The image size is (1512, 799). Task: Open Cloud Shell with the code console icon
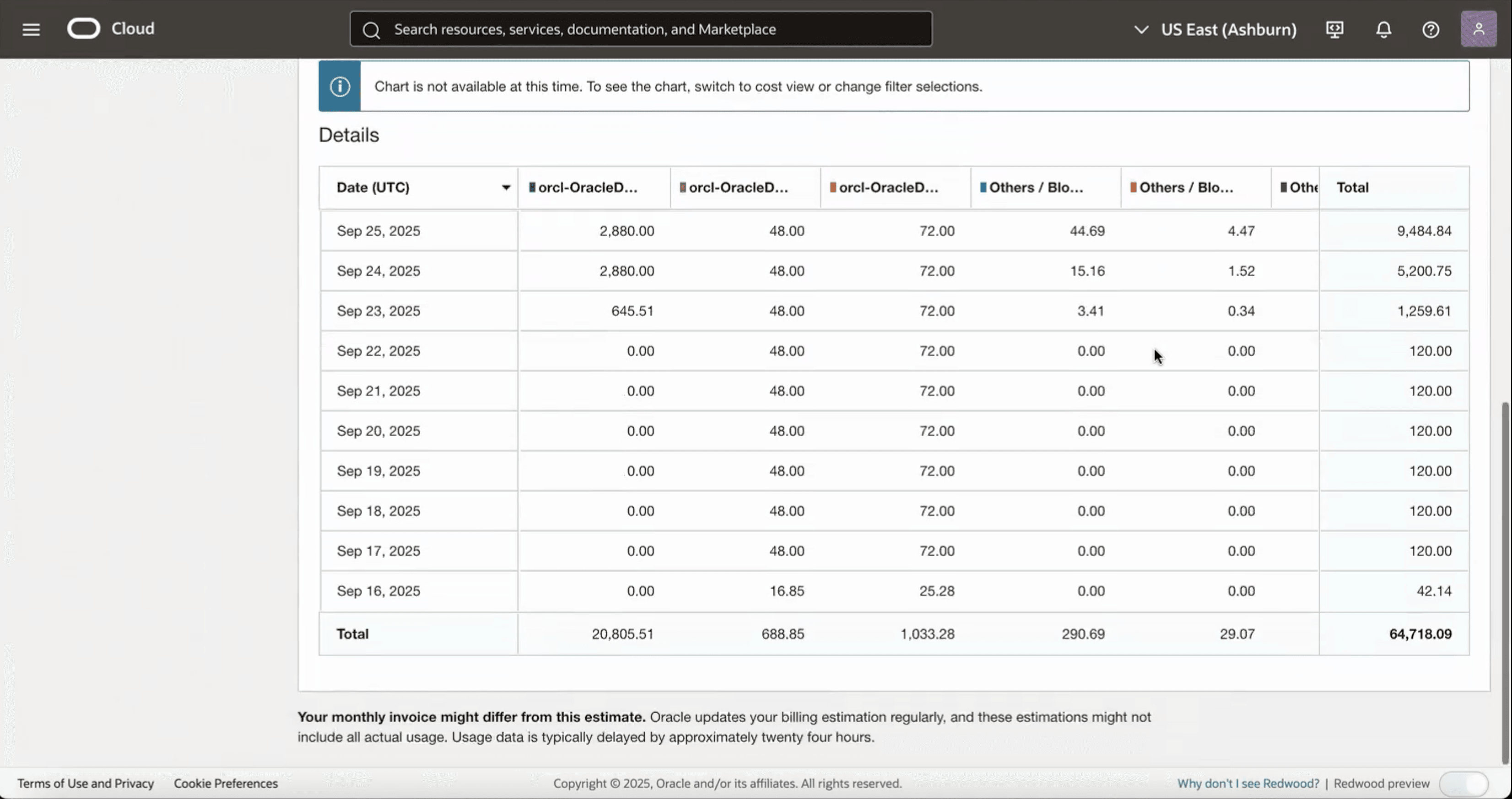pos(1334,29)
